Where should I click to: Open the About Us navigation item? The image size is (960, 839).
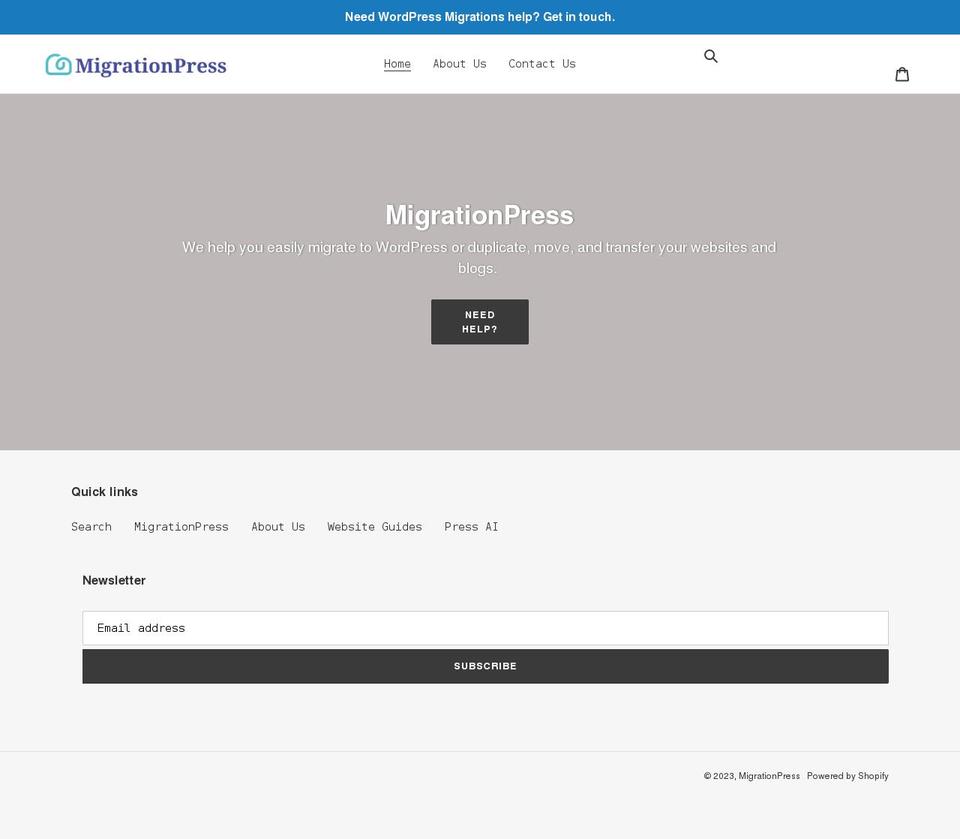click(x=459, y=63)
